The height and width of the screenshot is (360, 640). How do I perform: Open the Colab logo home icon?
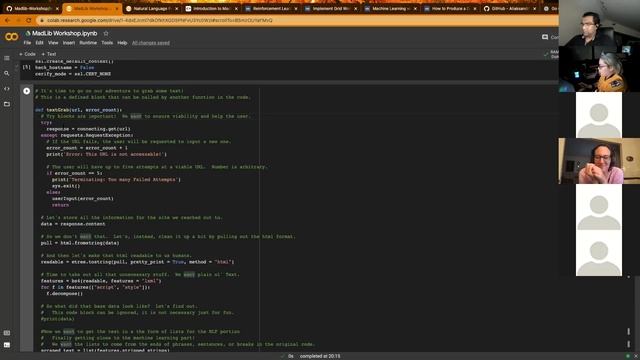coord(11,37)
